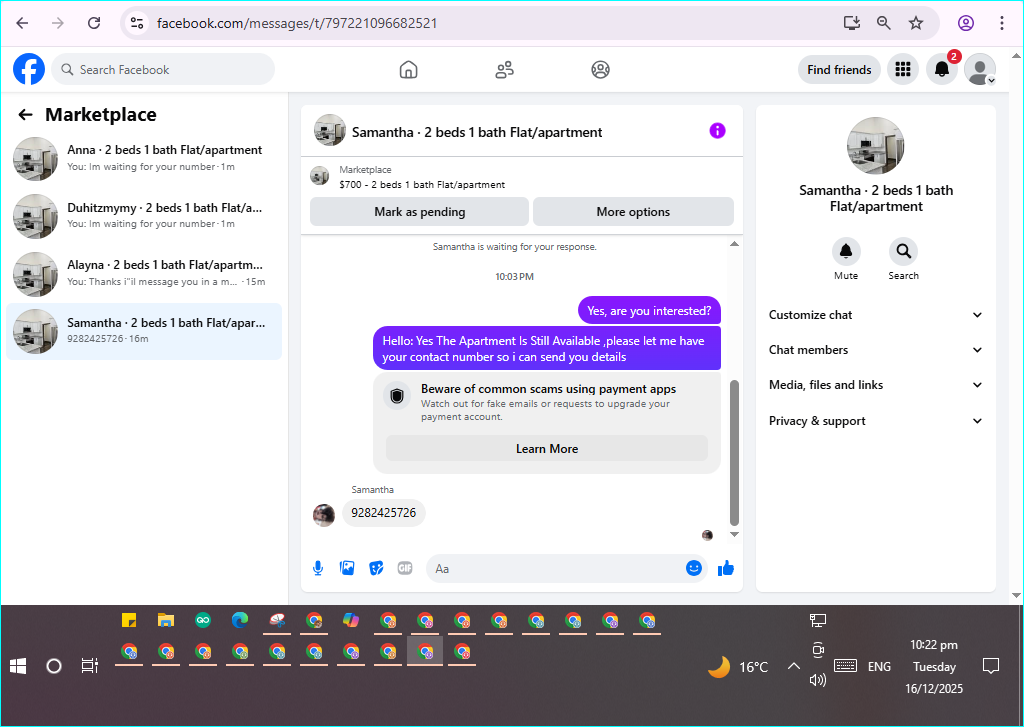Click the "Yes, are you interested?" message
This screenshot has width=1024, height=727.
pos(649,311)
